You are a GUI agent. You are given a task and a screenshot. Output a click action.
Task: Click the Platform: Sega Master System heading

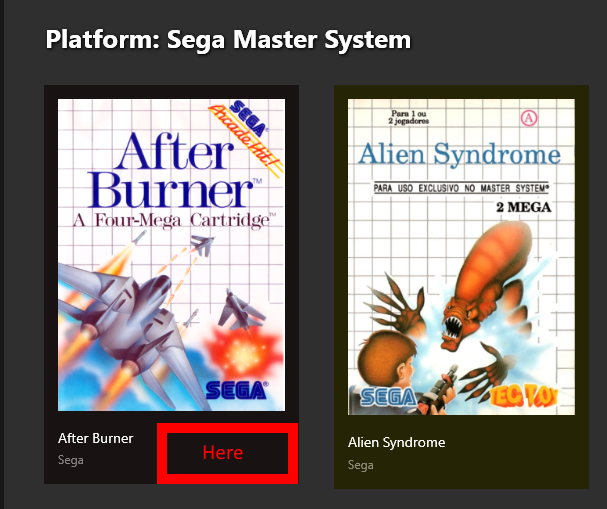pyautogui.click(x=228, y=39)
